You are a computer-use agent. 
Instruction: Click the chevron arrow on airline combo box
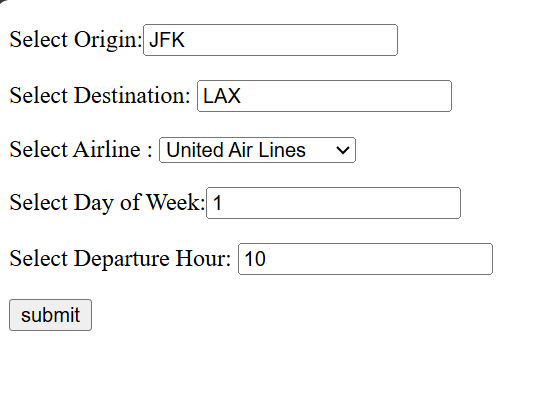point(343,150)
